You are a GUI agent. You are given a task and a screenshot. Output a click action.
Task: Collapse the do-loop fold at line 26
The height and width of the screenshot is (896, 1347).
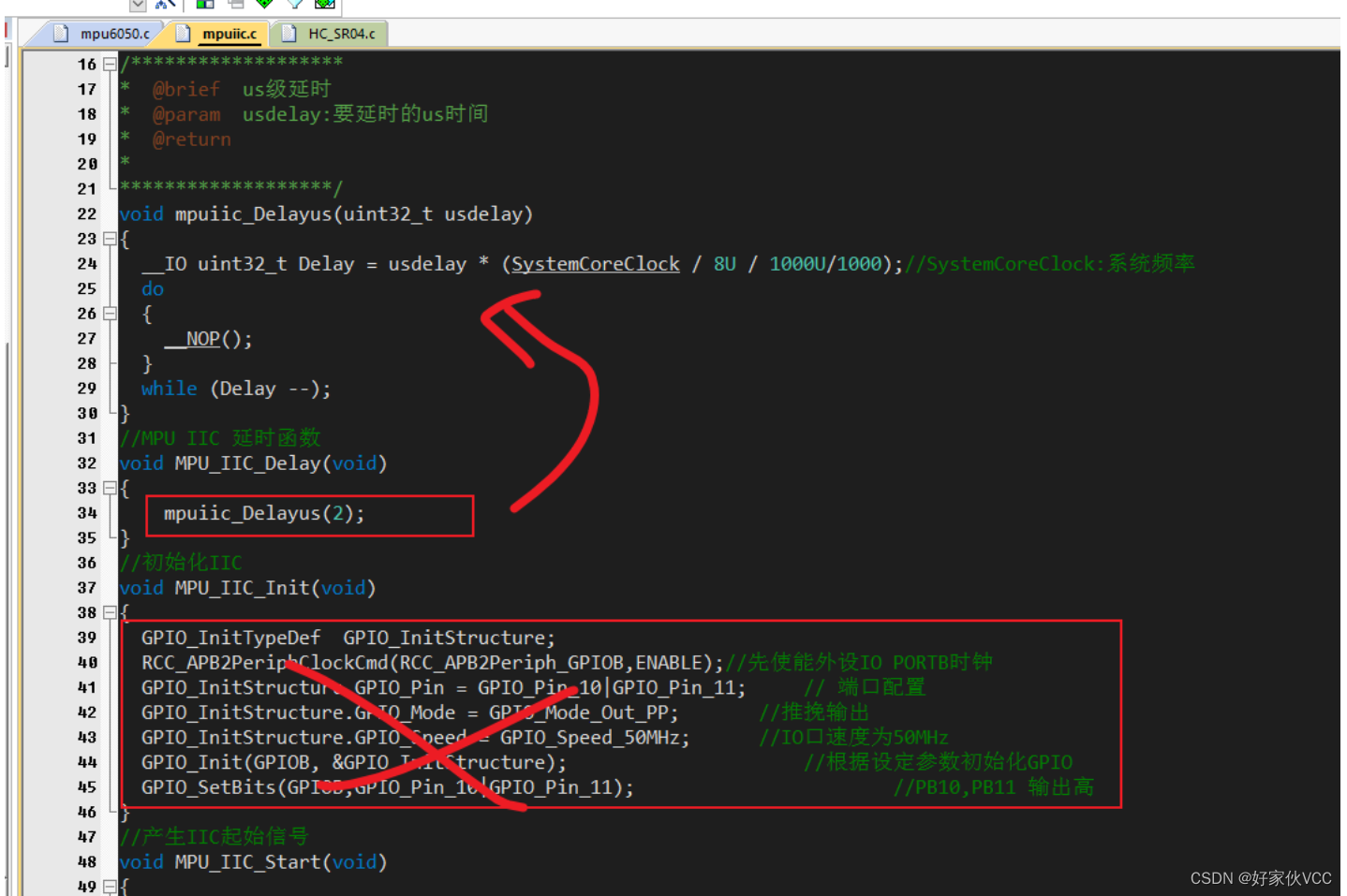[110, 314]
